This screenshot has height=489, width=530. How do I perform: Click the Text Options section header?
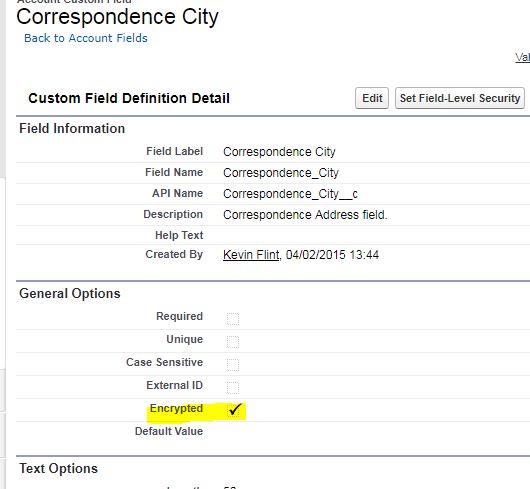[58, 468]
